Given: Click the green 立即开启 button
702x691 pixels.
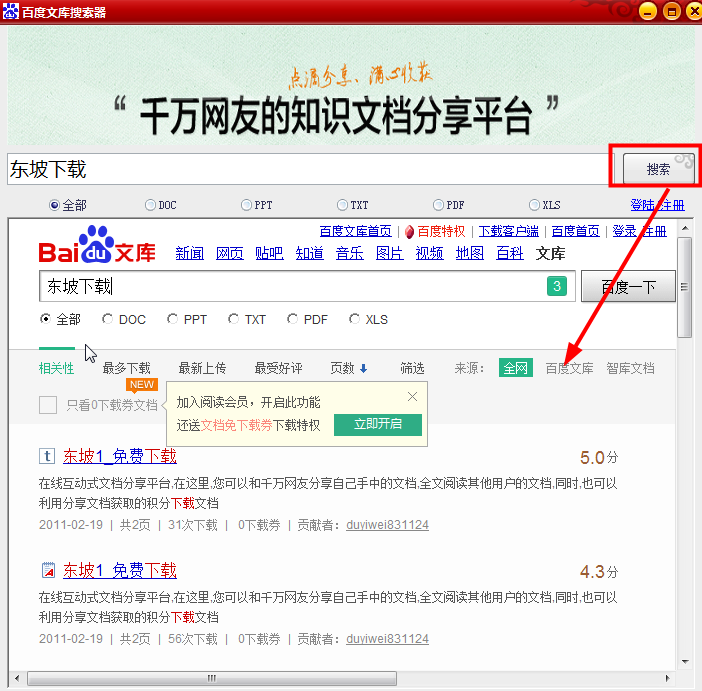Looking at the screenshot, I should coord(378,424).
